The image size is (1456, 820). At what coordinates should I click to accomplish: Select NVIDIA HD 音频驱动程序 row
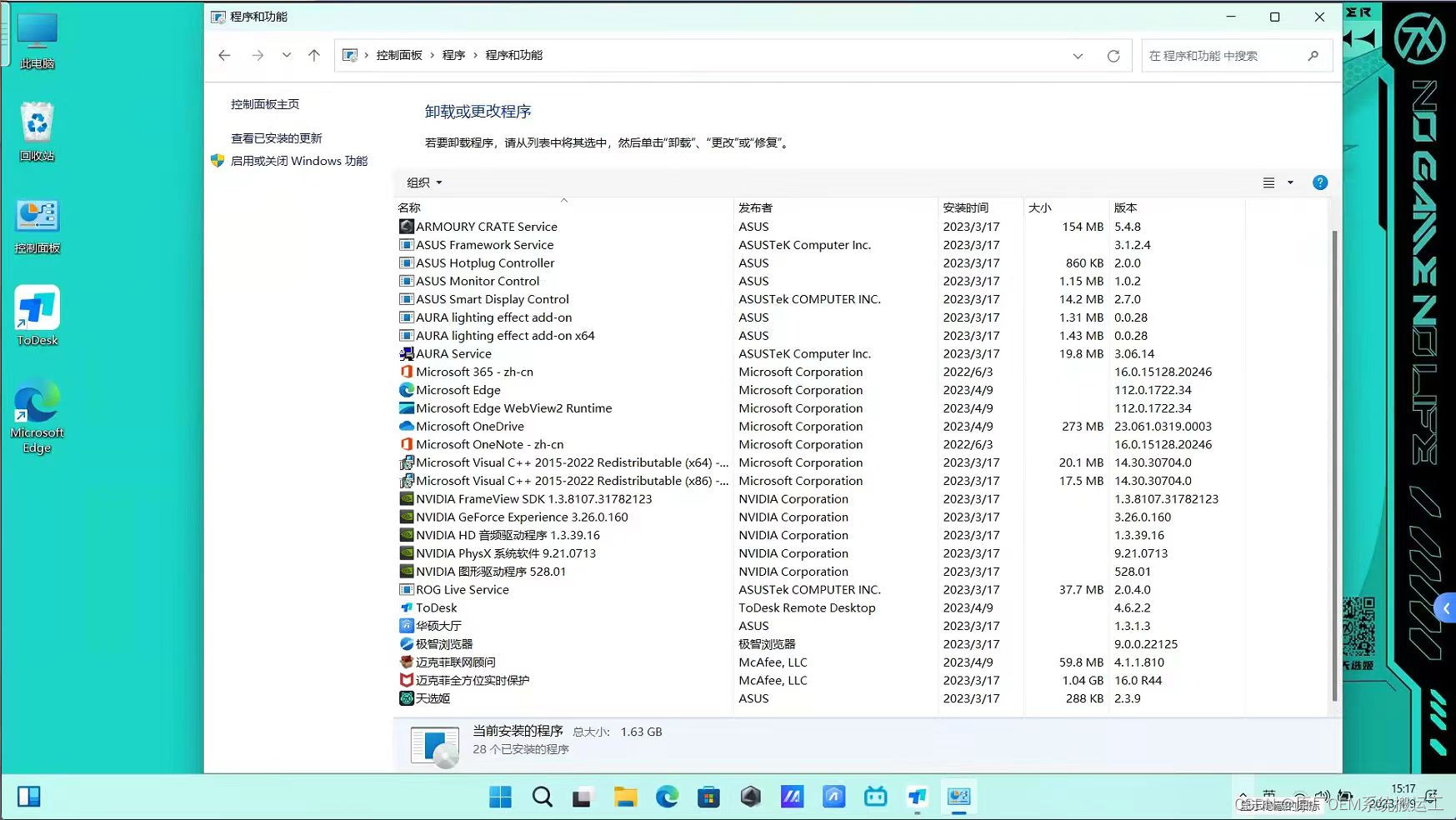click(821, 535)
